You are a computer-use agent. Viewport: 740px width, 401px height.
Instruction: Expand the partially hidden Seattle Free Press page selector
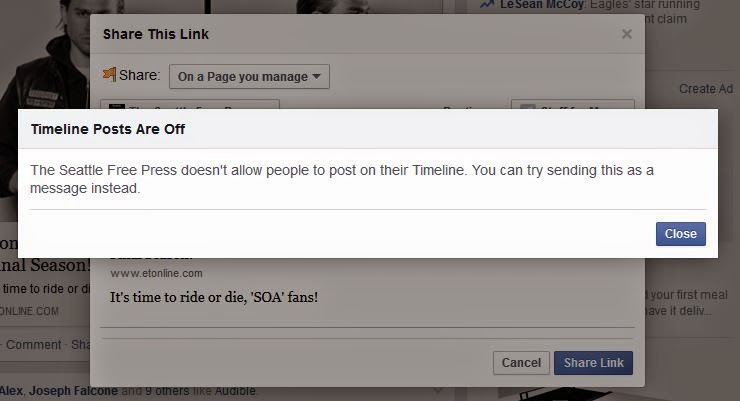190,104
